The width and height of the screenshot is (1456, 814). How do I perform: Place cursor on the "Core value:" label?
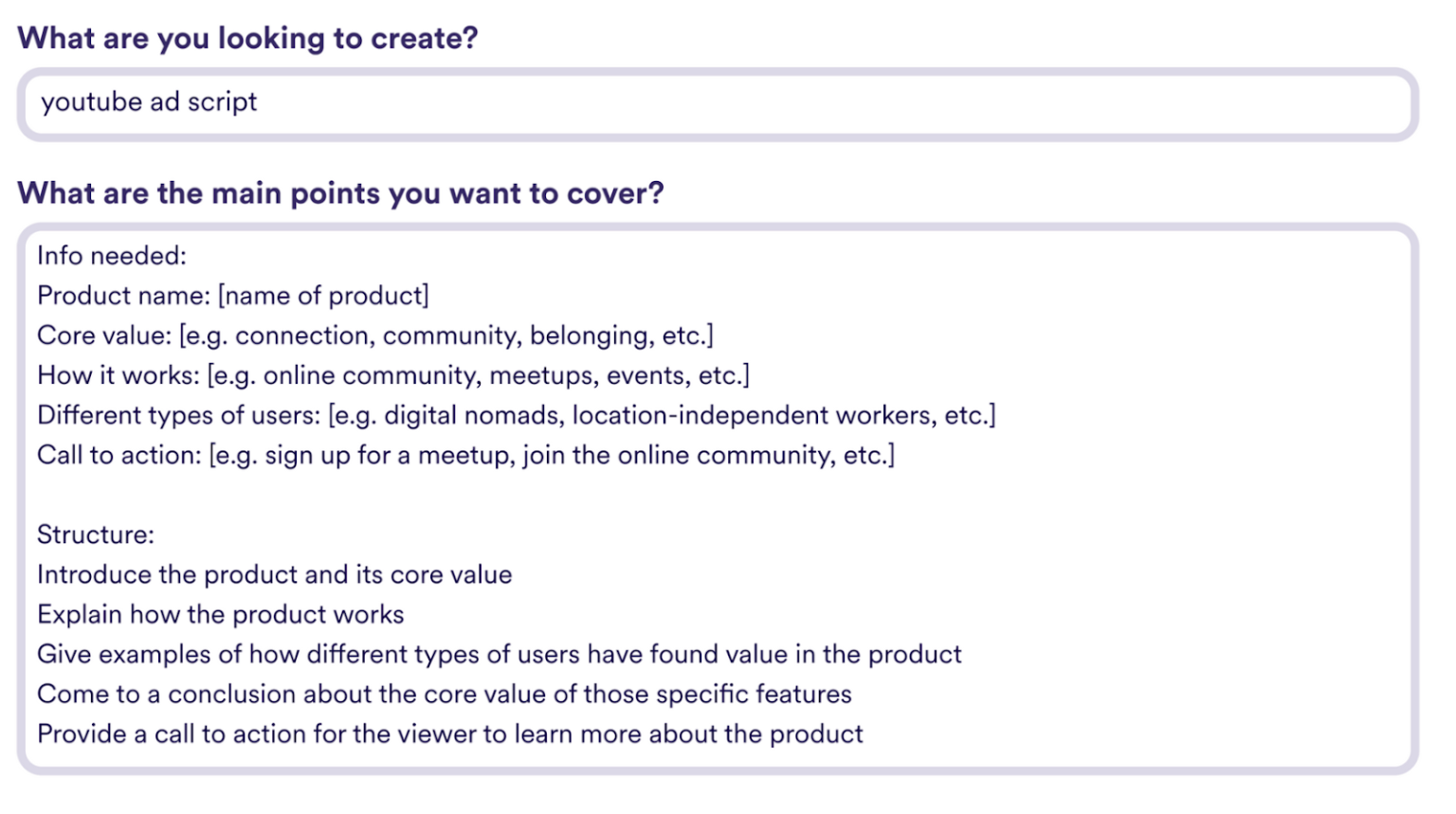[x=104, y=335]
